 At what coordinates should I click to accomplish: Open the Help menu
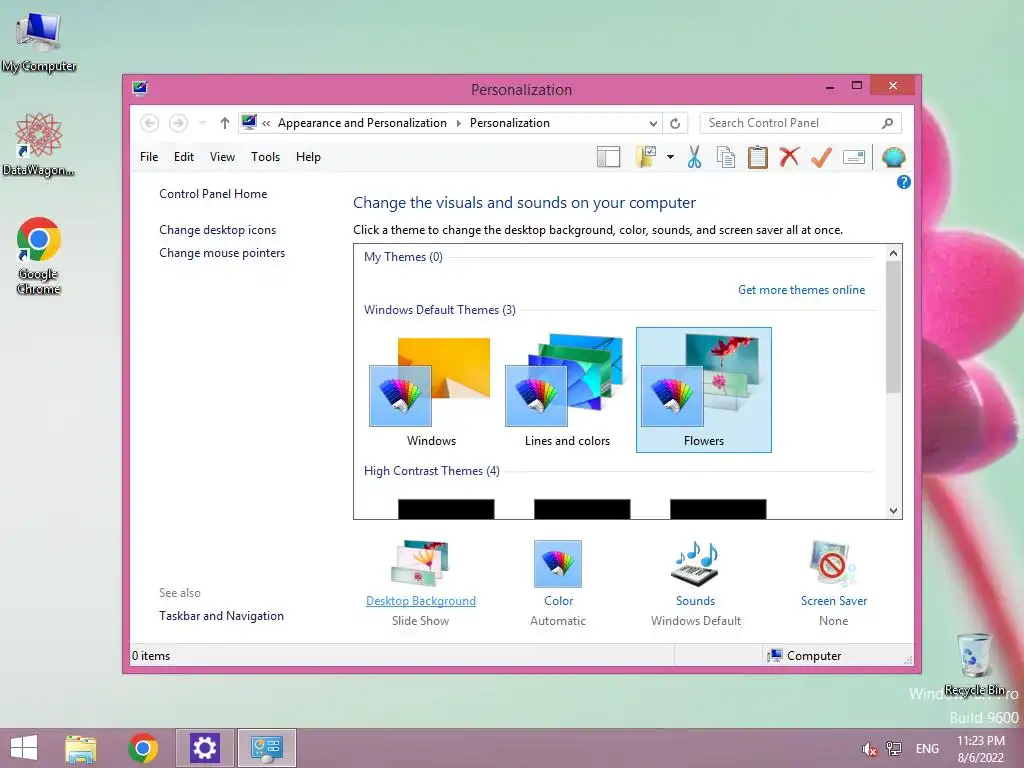308,157
